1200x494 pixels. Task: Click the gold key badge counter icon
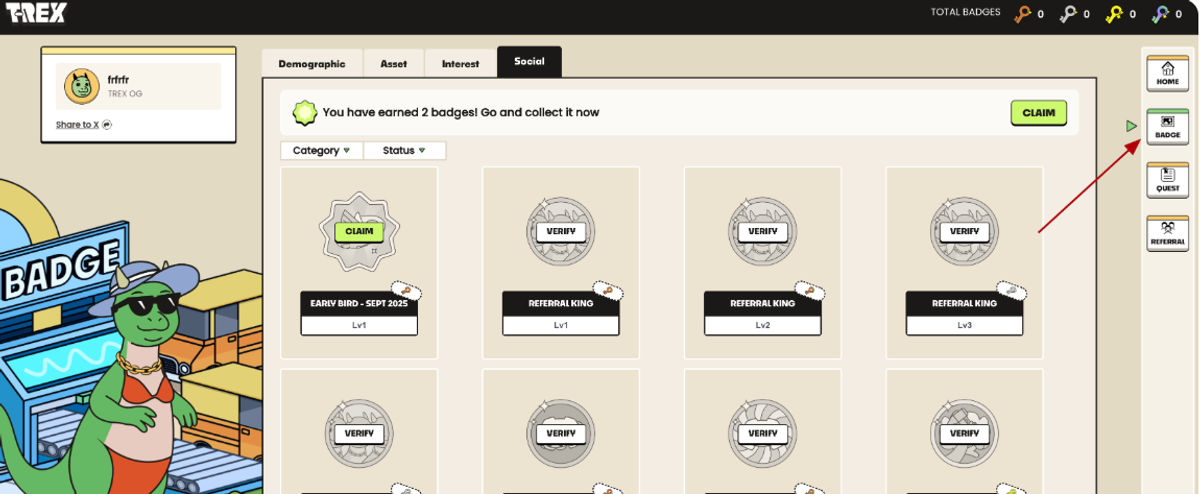click(1114, 14)
